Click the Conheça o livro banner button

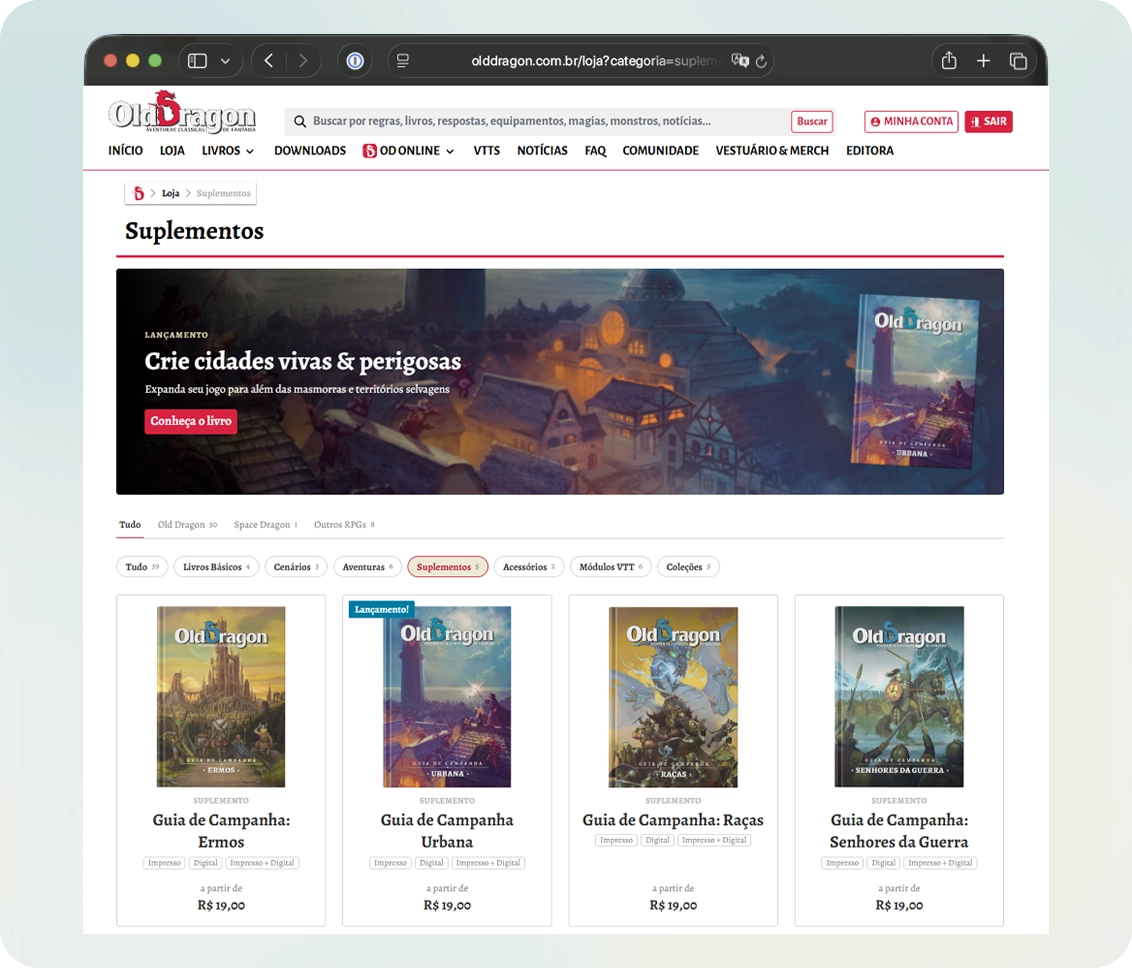191,421
